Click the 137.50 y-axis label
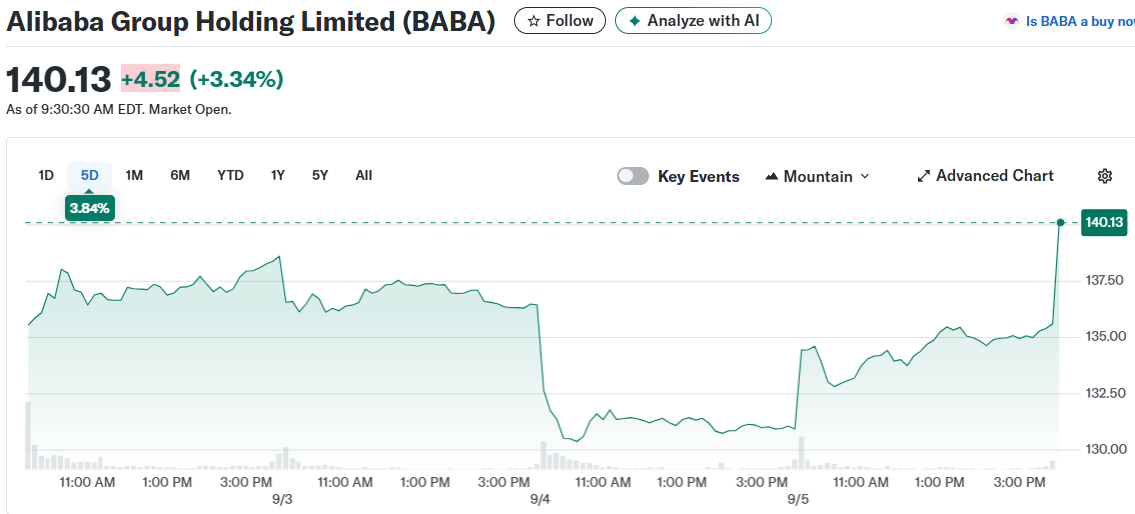The image size is (1135, 514). pos(1107,280)
